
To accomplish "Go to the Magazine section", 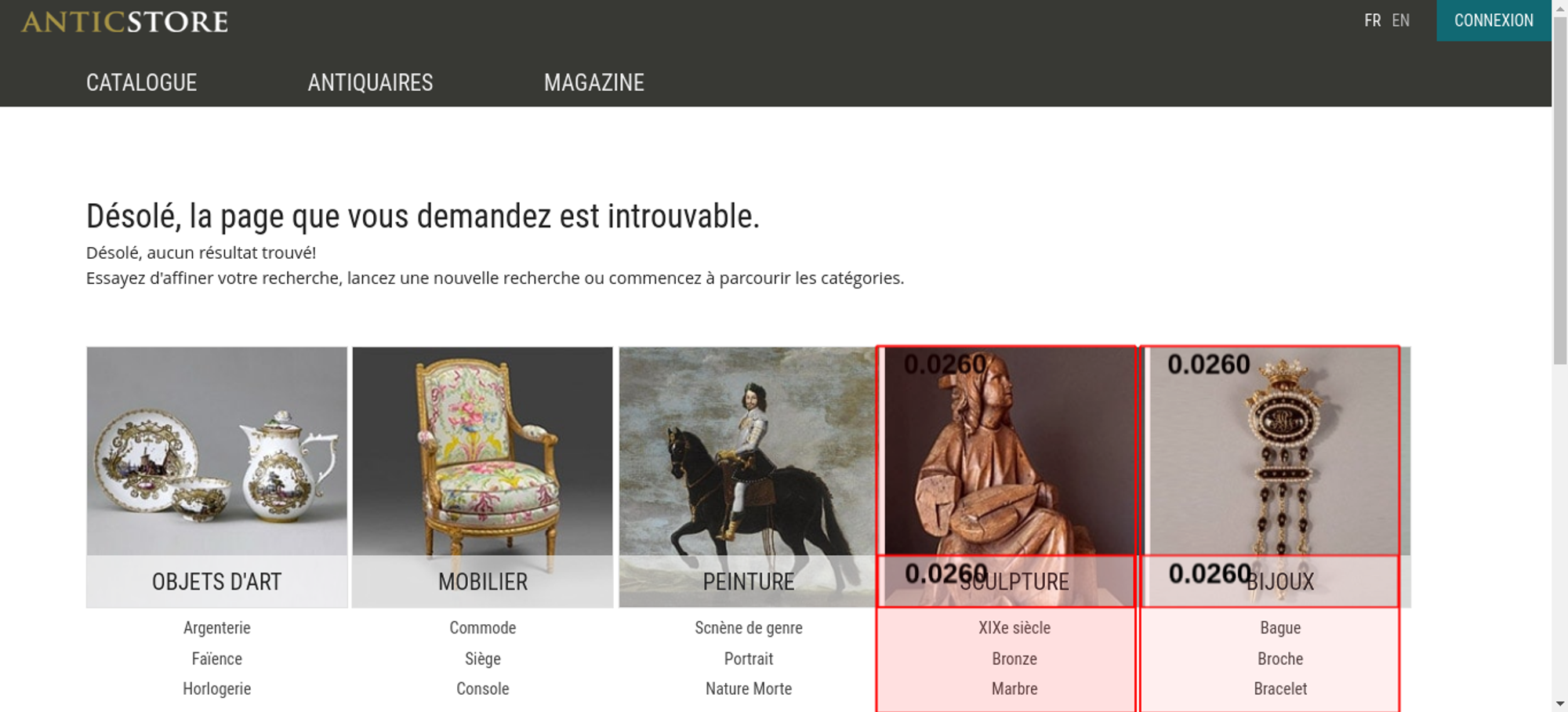I will [x=594, y=82].
